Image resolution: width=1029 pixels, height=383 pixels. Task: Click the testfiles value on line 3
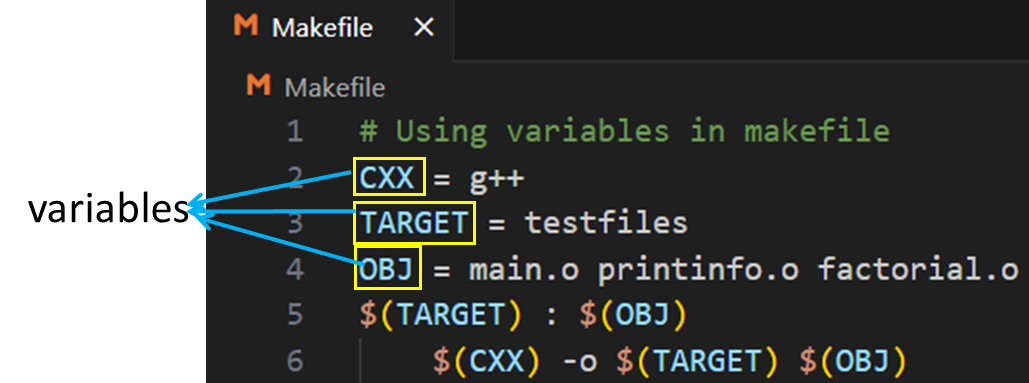[x=606, y=224]
